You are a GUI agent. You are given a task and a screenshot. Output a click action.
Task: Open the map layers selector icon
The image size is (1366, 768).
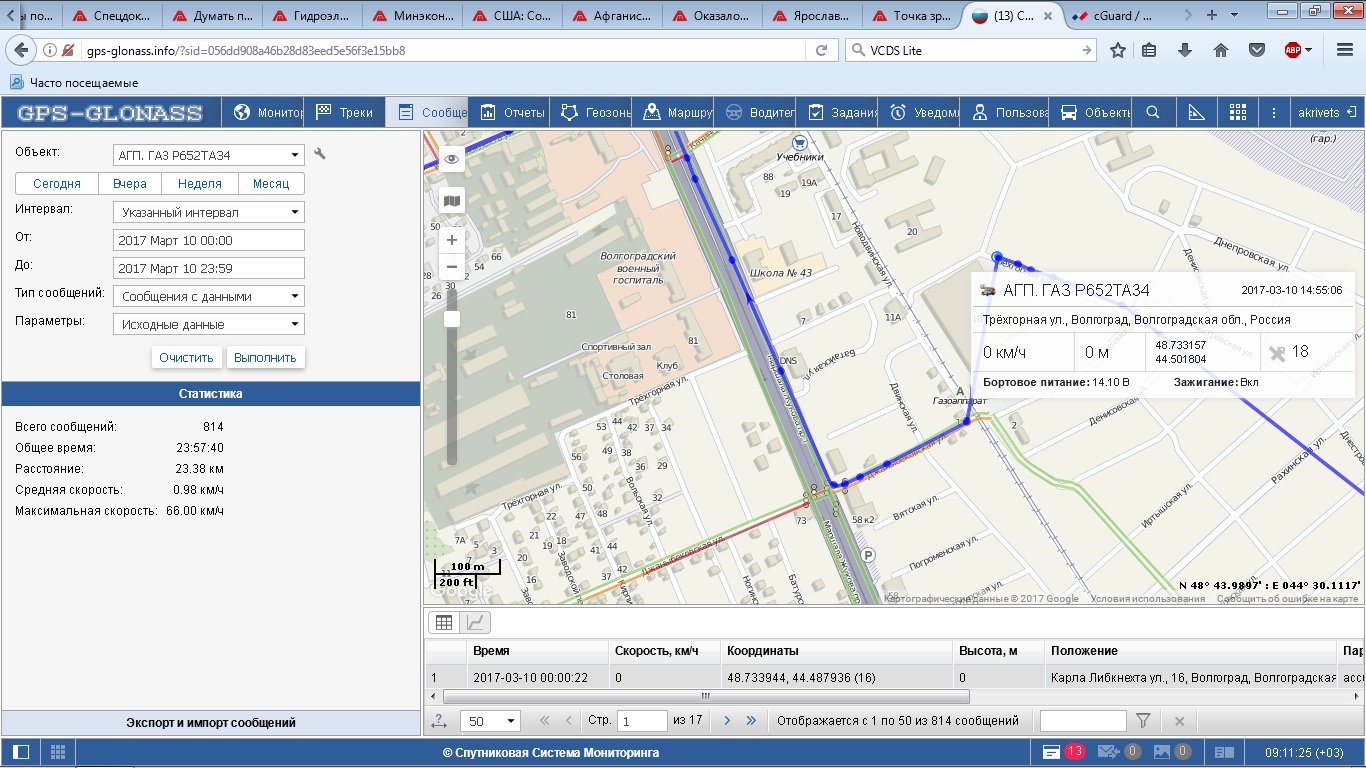tap(452, 201)
